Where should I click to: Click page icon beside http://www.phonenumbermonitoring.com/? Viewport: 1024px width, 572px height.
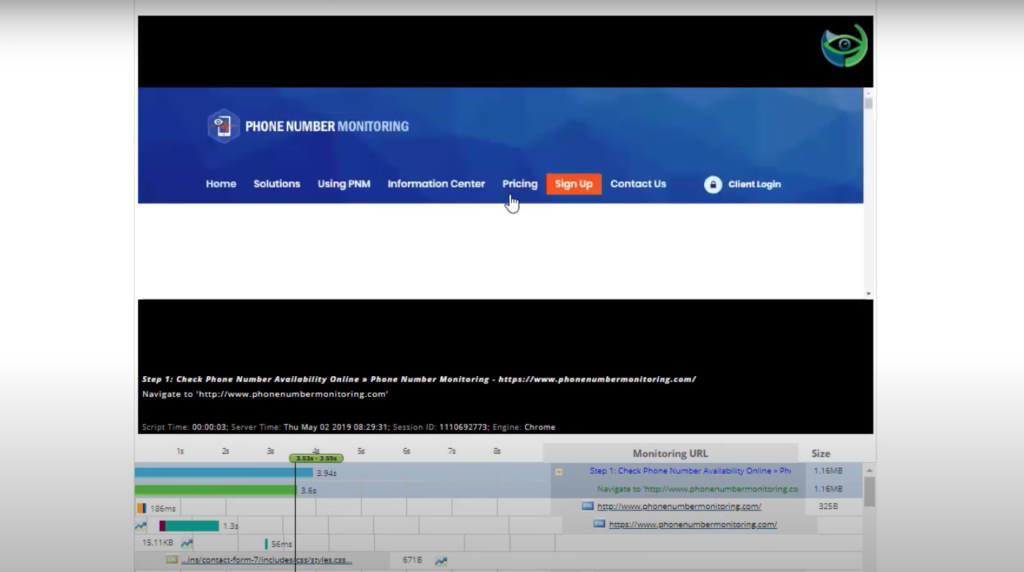click(587, 506)
